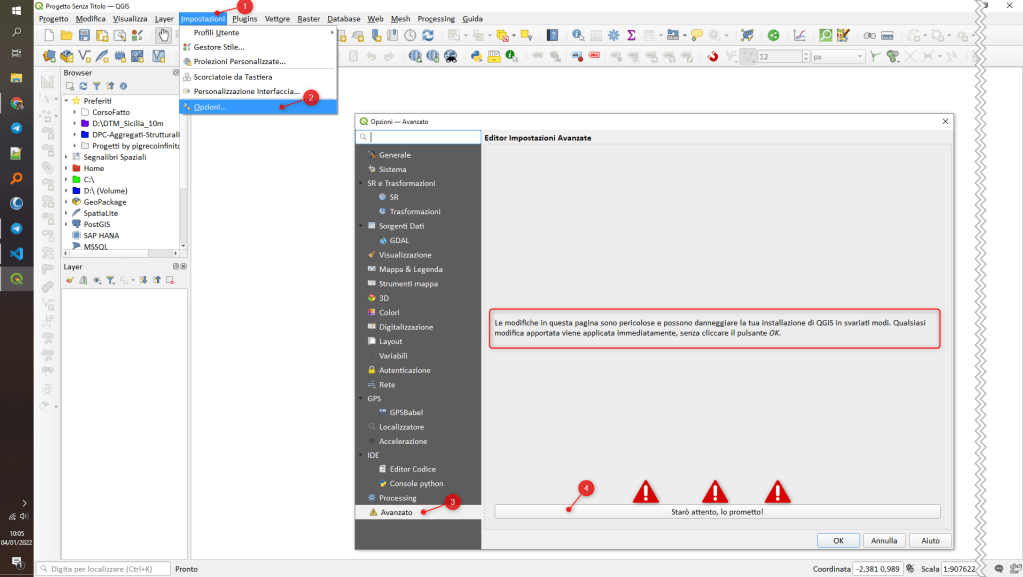Image resolution: width=1023 pixels, height=577 pixels.
Task: Select the Colori settings category
Action: click(x=389, y=313)
